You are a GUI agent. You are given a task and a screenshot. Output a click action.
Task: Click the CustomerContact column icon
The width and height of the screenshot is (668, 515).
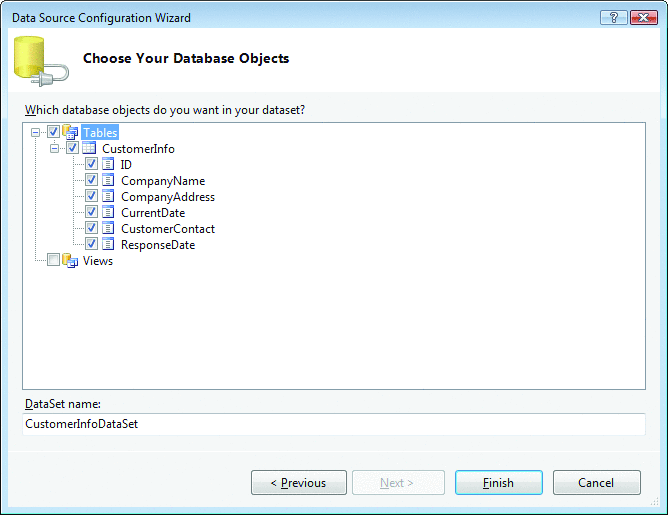108,228
